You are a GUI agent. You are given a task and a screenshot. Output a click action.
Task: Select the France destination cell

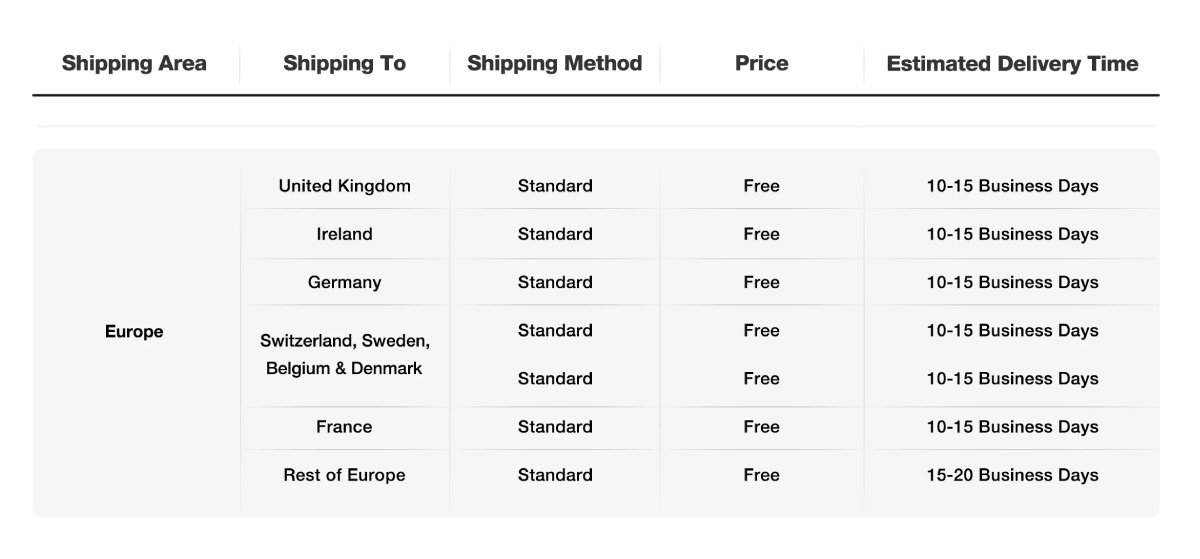[x=344, y=427]
